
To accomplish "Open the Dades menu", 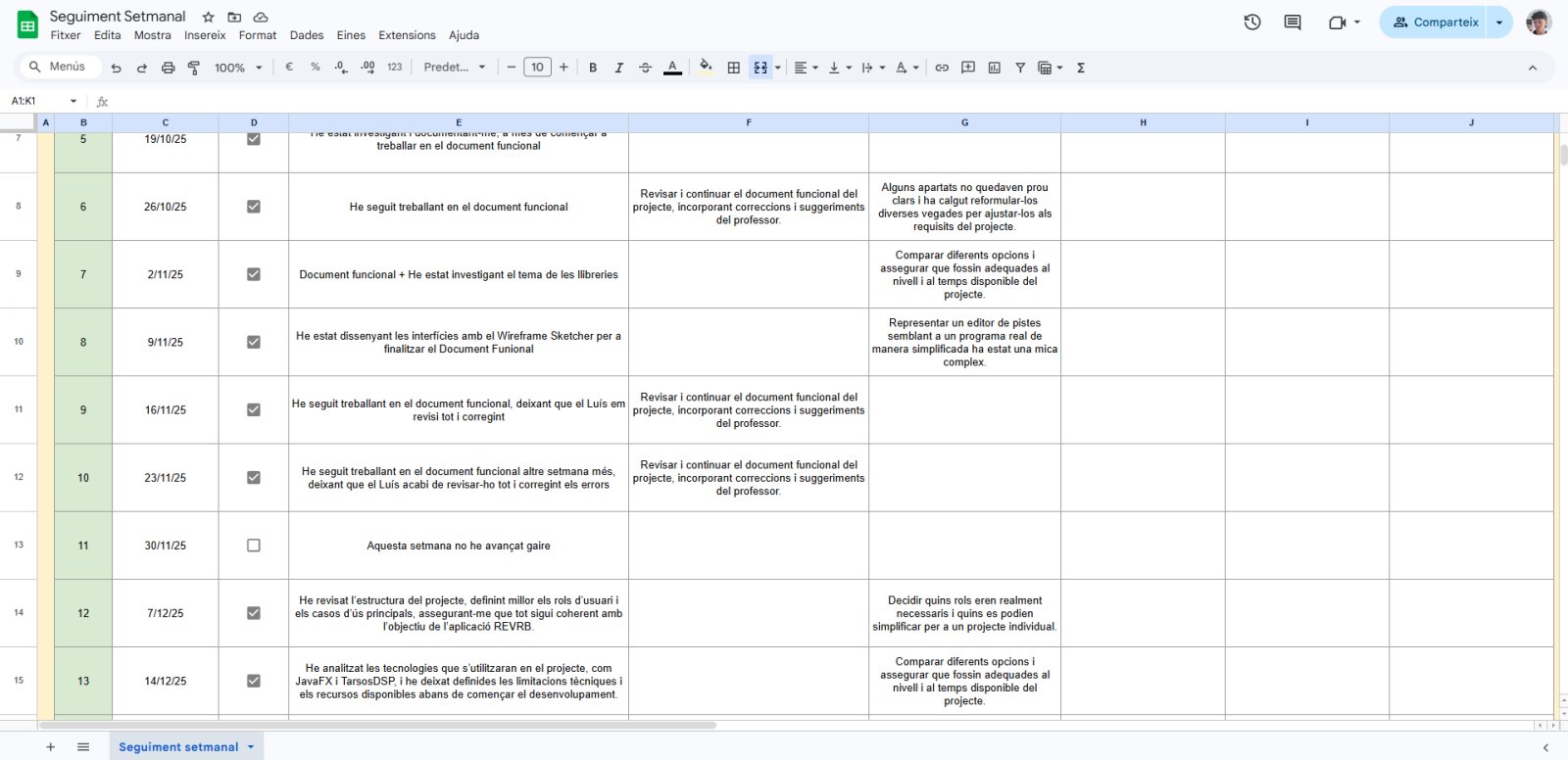I will (307, 35).
